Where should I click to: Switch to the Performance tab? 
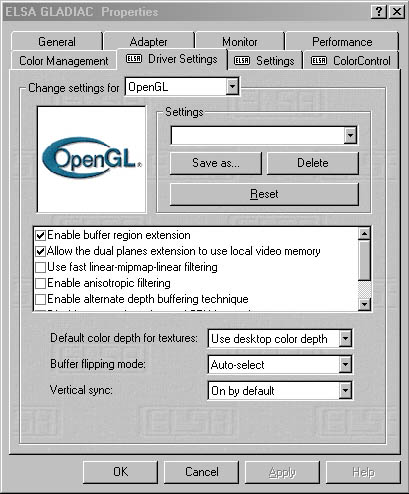click(x=342, y=42)
